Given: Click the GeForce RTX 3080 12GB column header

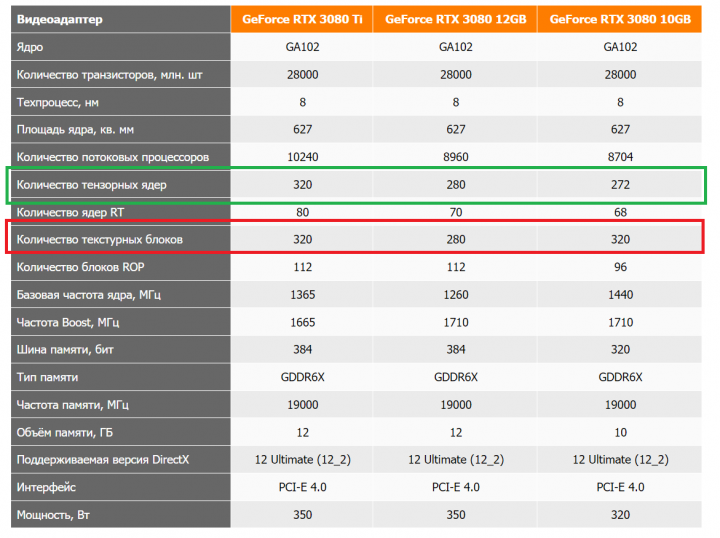Looking at the screenshot, I should coord(455,19).
